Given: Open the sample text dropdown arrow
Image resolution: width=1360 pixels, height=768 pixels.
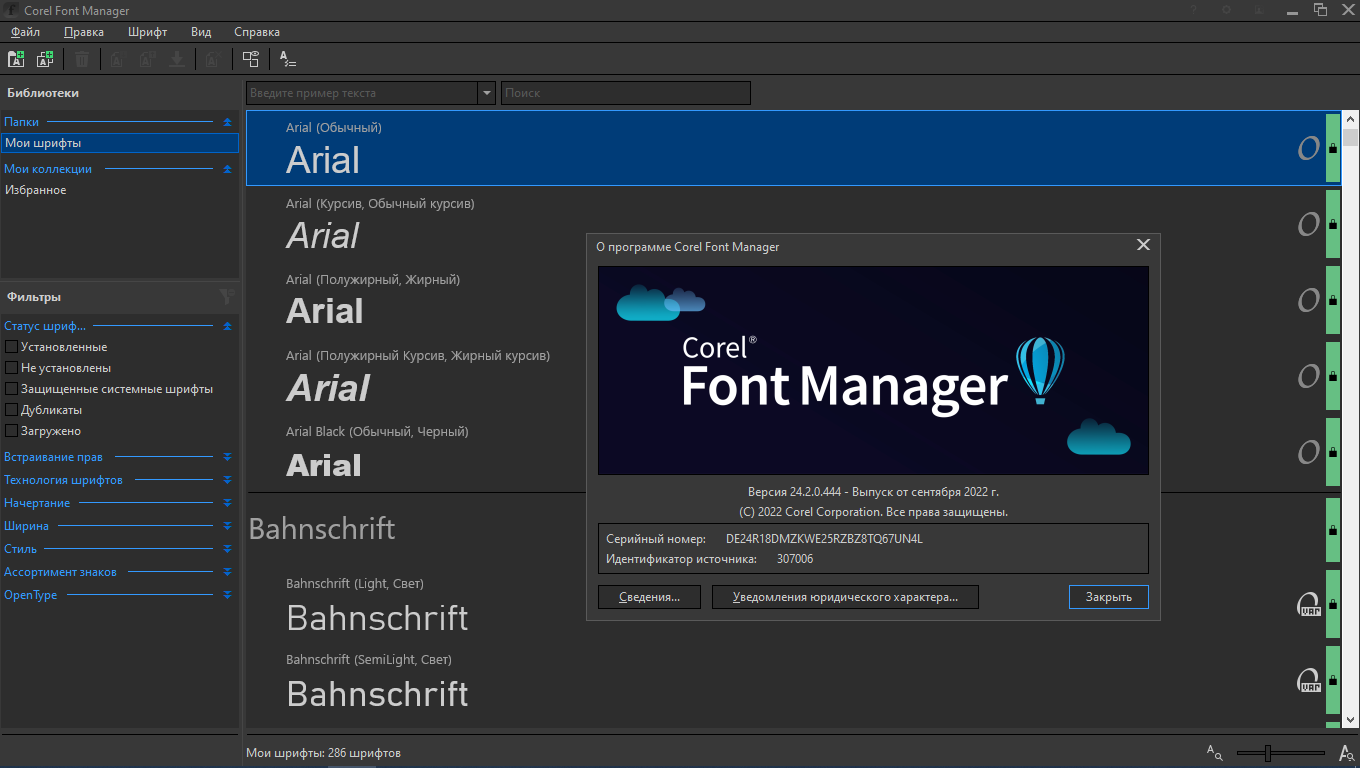Looking at the screenshot, I should [487, 93].
